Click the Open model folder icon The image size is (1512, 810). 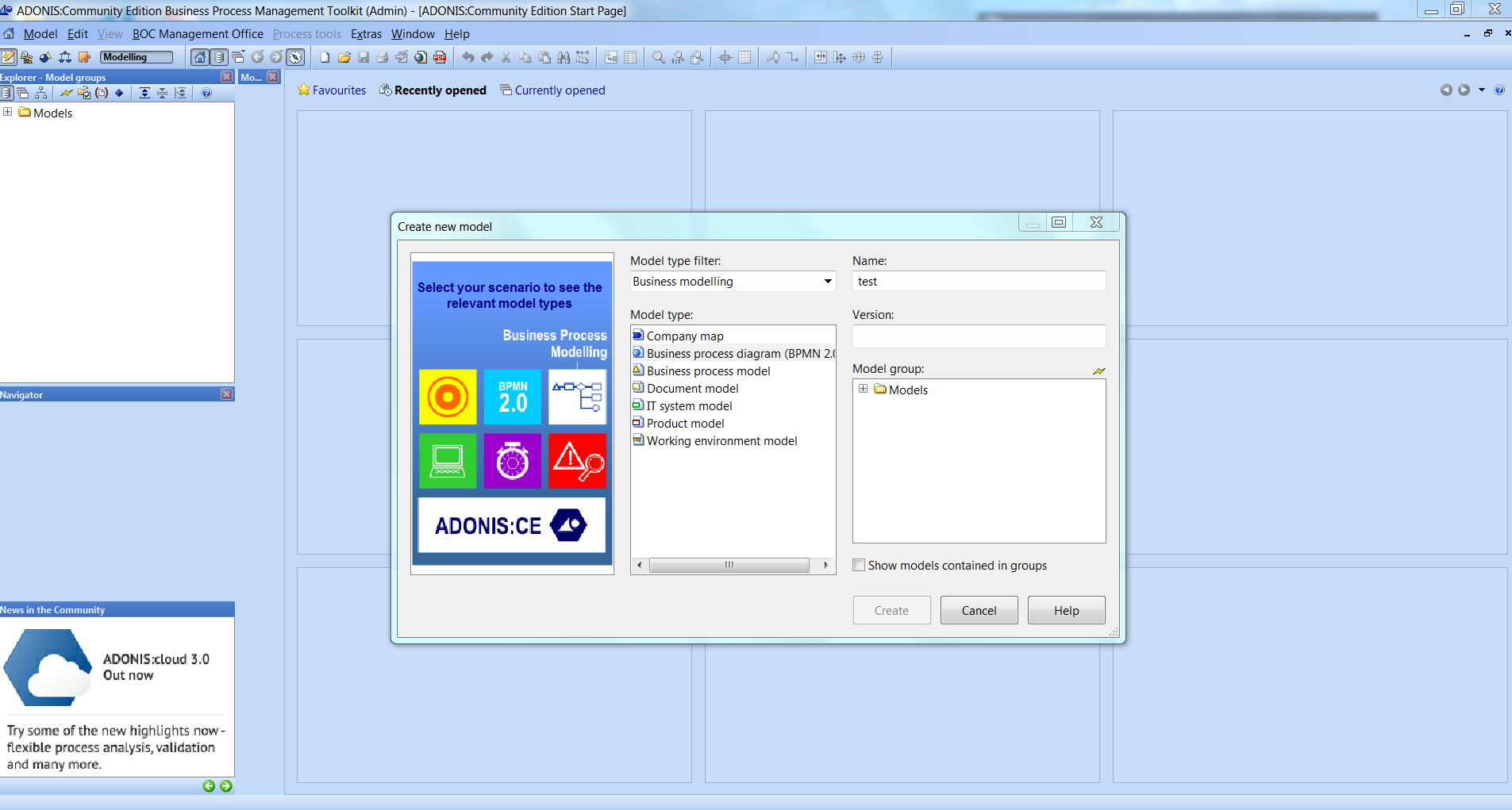point(344,57)
